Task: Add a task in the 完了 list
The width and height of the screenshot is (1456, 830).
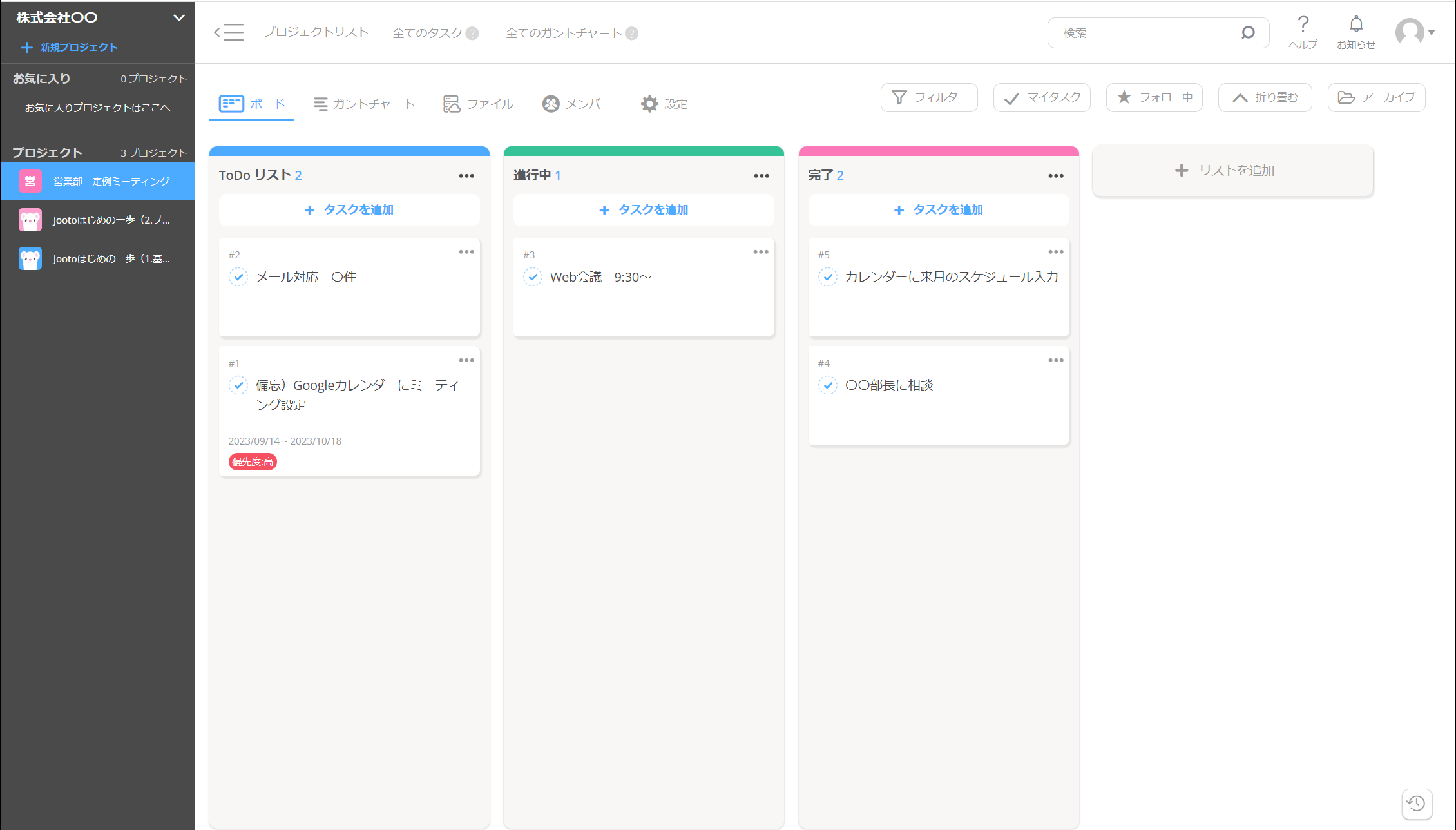Action: point(938,209)
